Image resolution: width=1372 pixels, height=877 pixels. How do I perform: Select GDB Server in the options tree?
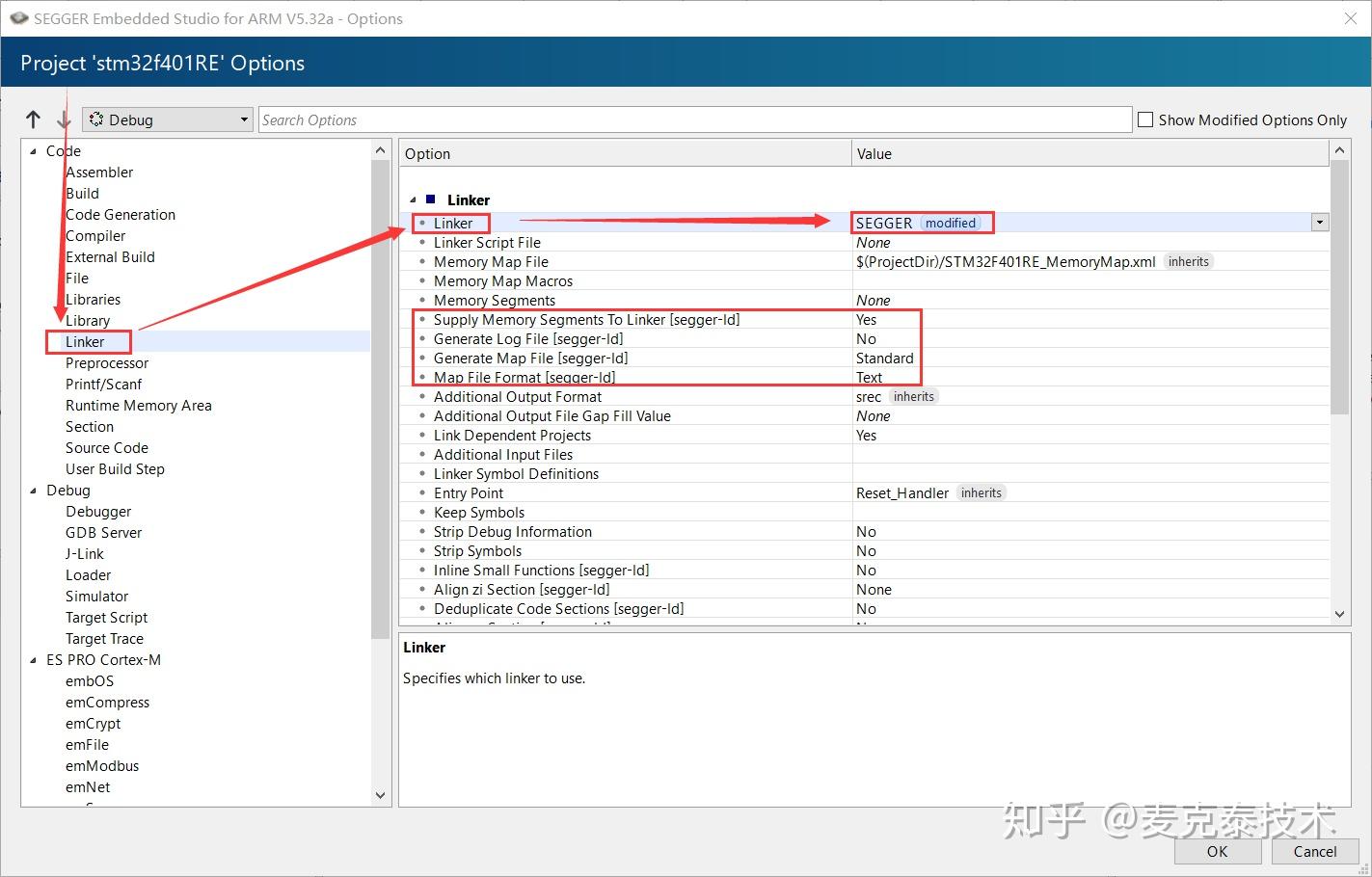click(x=103, y=532)
